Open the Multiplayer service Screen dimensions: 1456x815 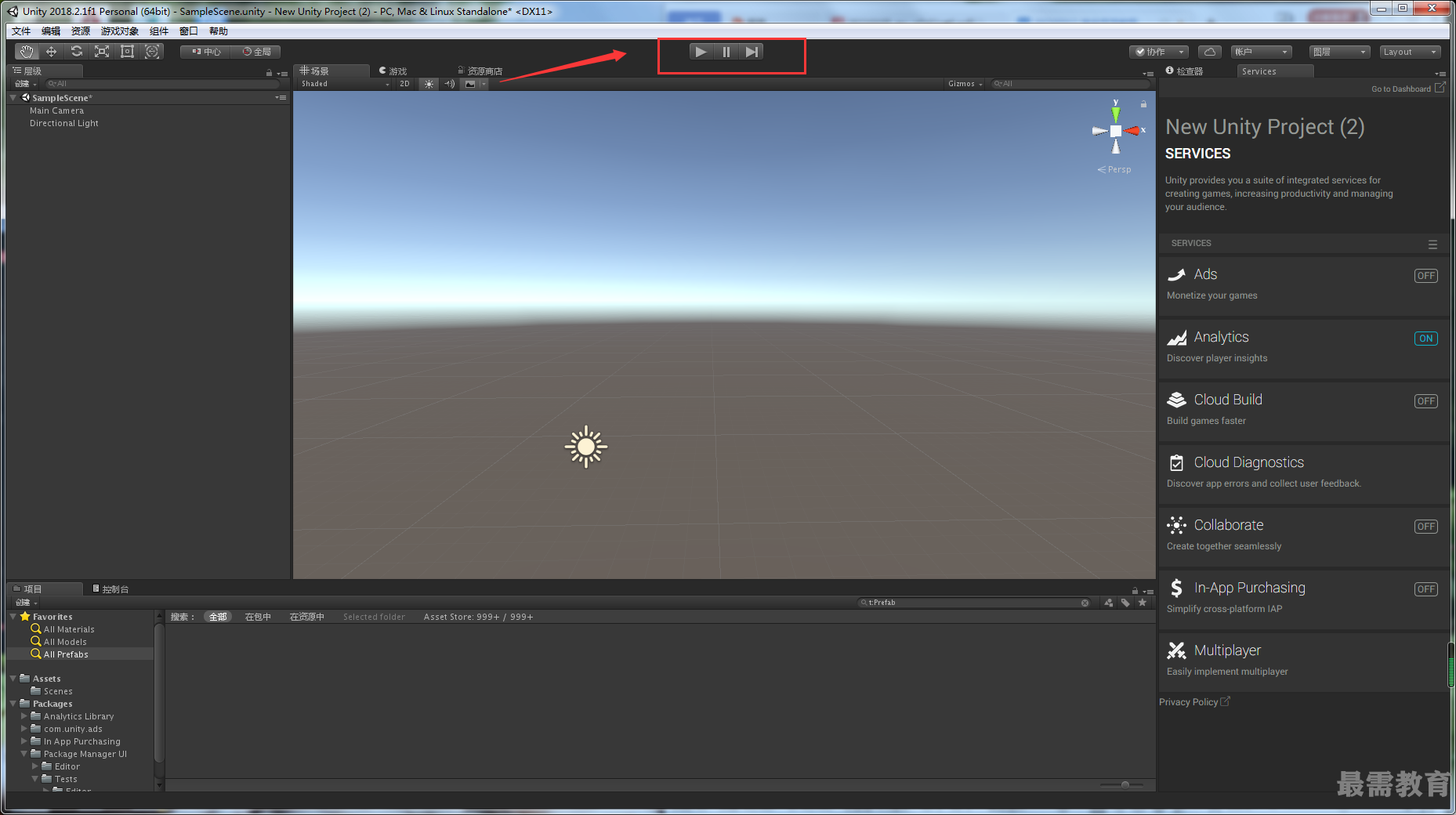[1304, 661]
